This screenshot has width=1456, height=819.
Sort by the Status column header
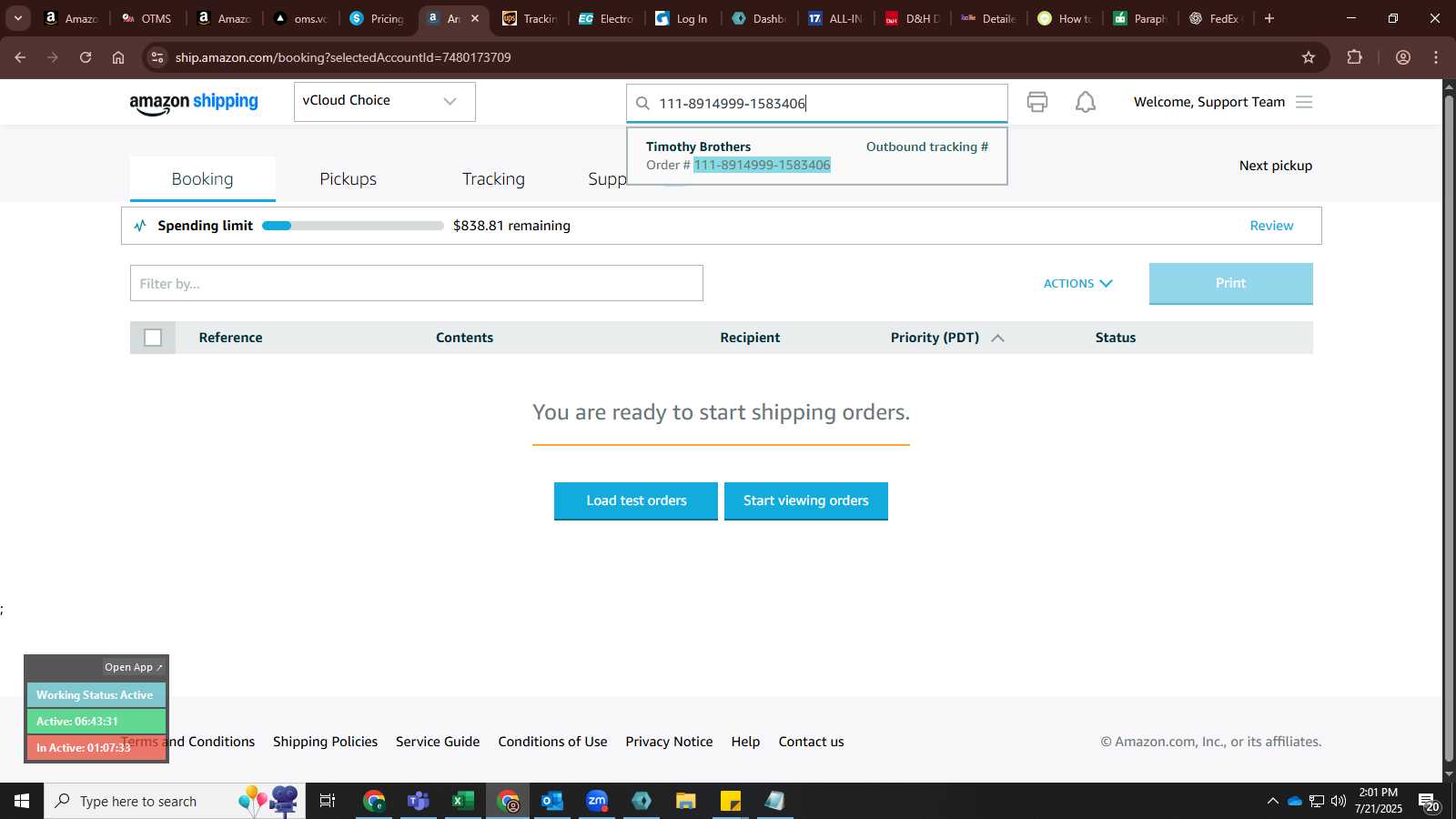click(x=1116, y=338)
